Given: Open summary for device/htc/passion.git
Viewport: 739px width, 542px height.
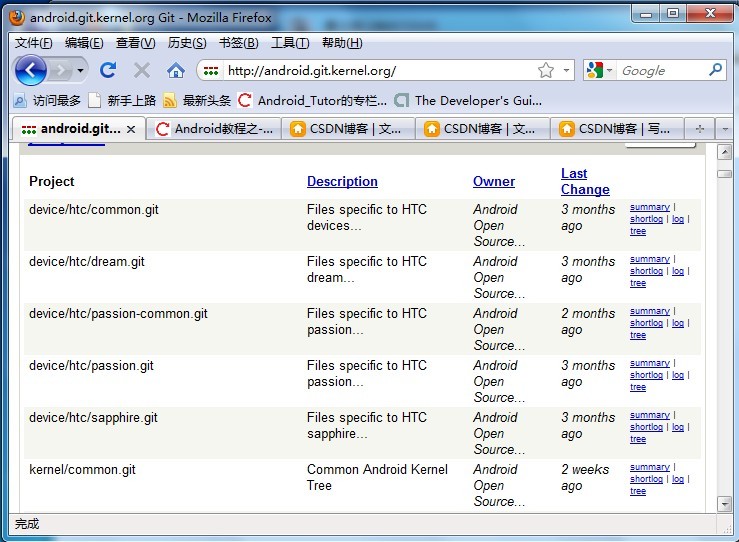Looking at the screenshot, I should pyautogui.click(x=650, y=363).
